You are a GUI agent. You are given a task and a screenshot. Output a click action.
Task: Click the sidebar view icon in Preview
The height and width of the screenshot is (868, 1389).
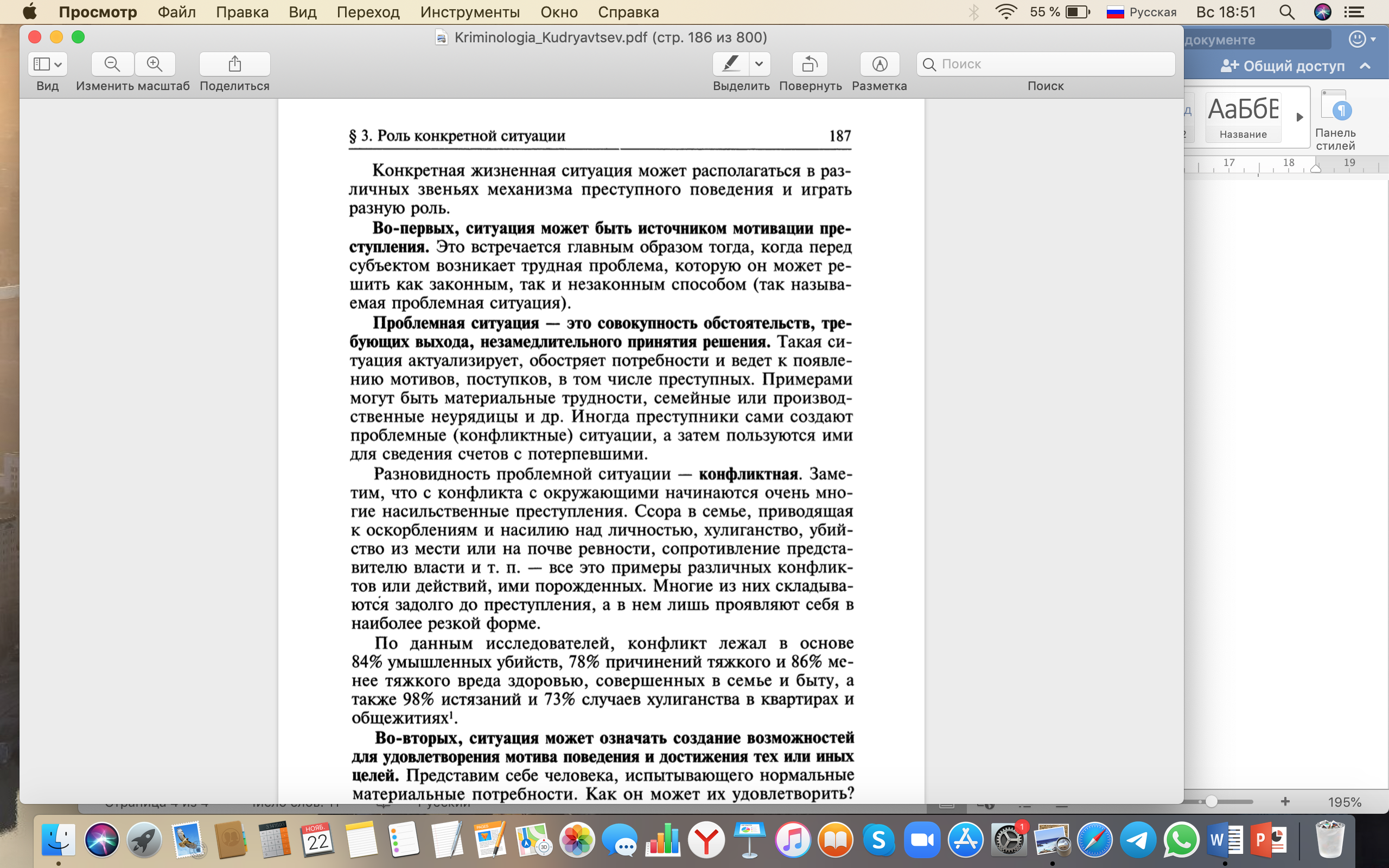[x=41, y=63]
